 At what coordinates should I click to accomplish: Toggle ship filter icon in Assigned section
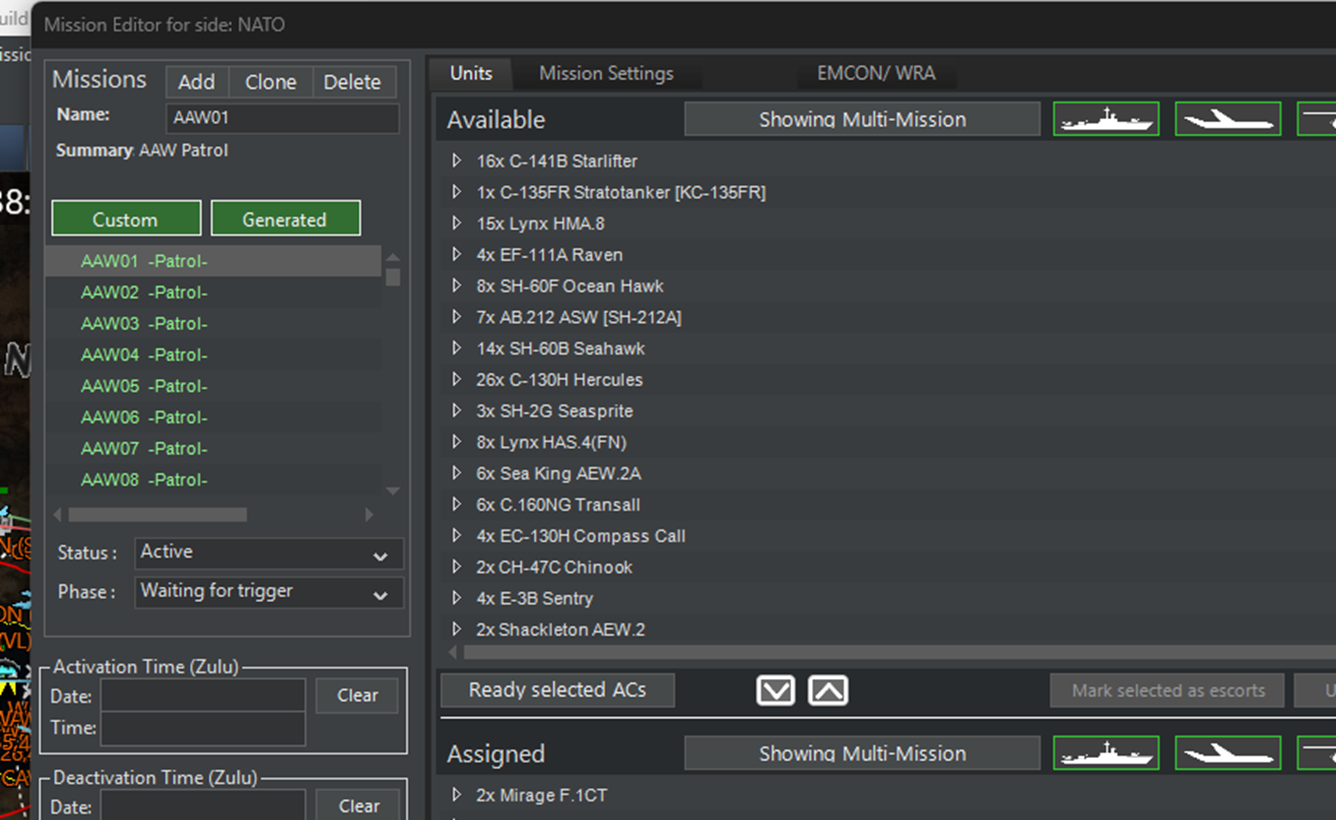click(1106, 753)
